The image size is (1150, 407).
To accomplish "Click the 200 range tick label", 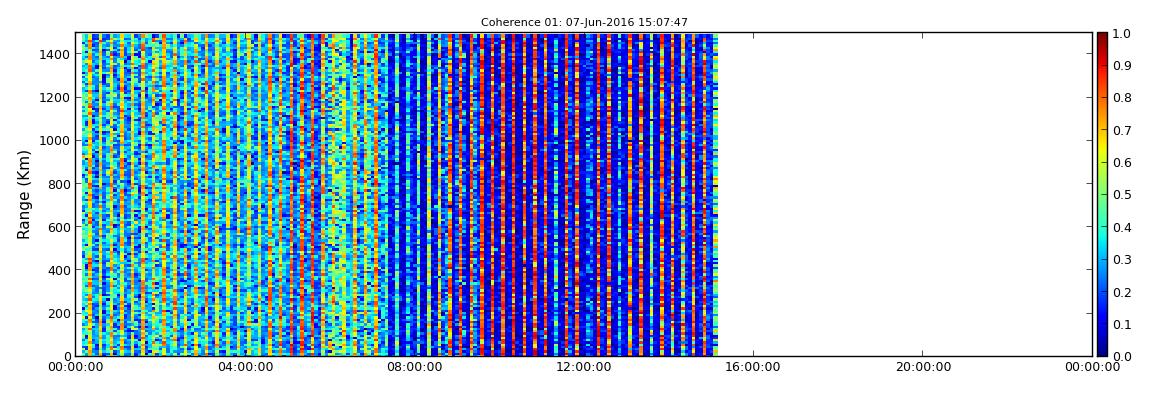I will click(60, 313).
